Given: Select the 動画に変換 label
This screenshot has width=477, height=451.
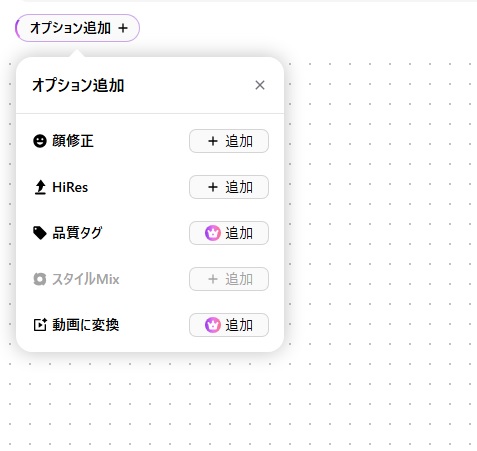Looking at the screenshot, I should [86, 325].
